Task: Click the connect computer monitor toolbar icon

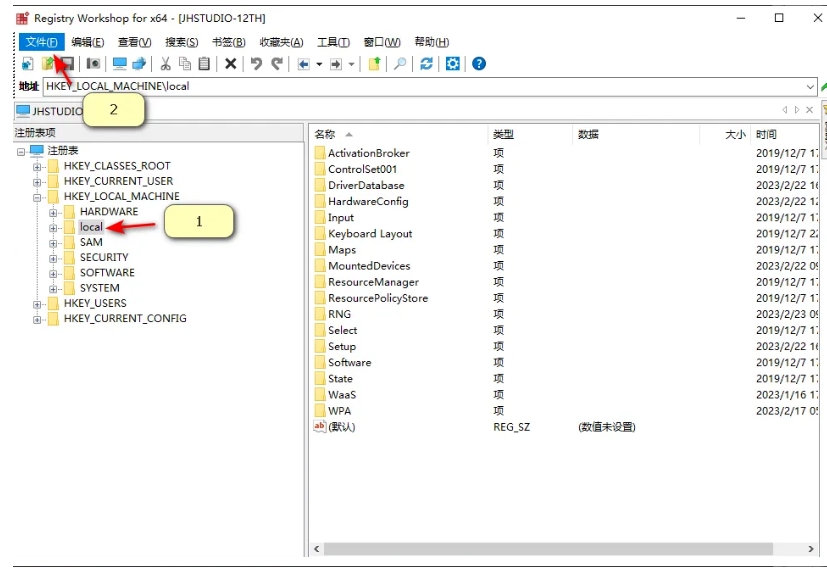Action: click(119, 64)
